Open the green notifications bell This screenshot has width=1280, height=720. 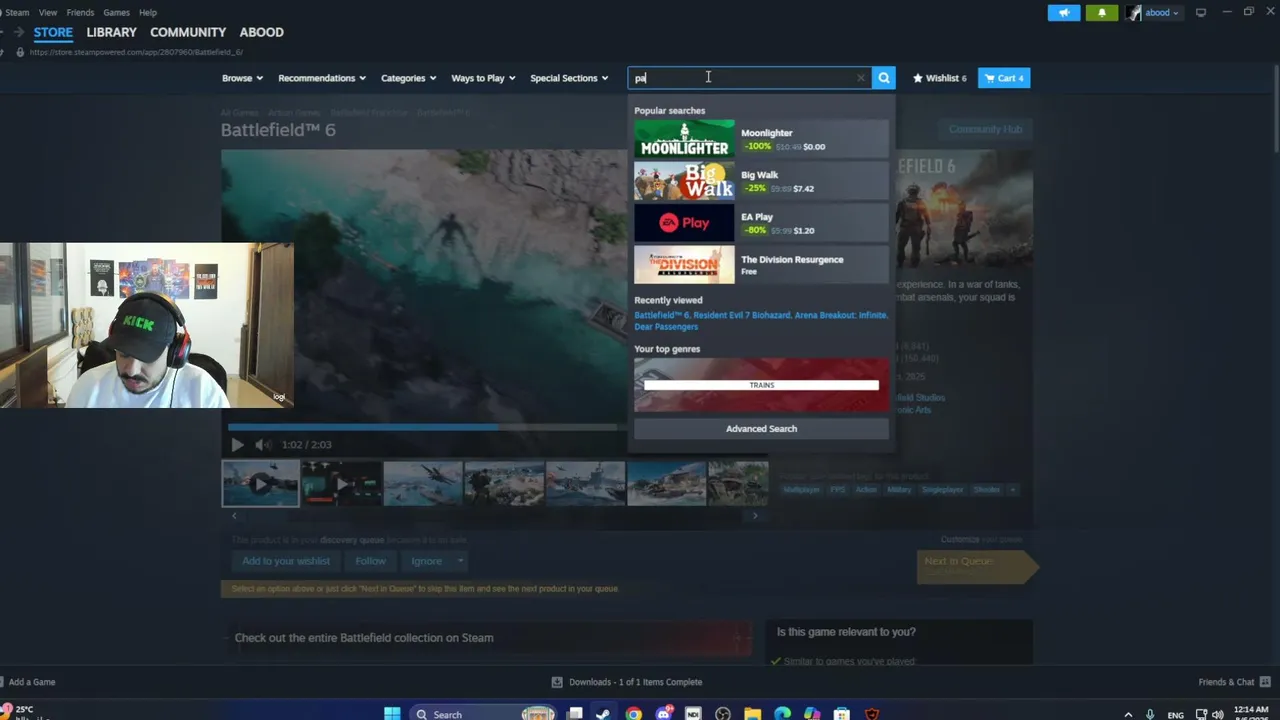(x=1102, y=13)
